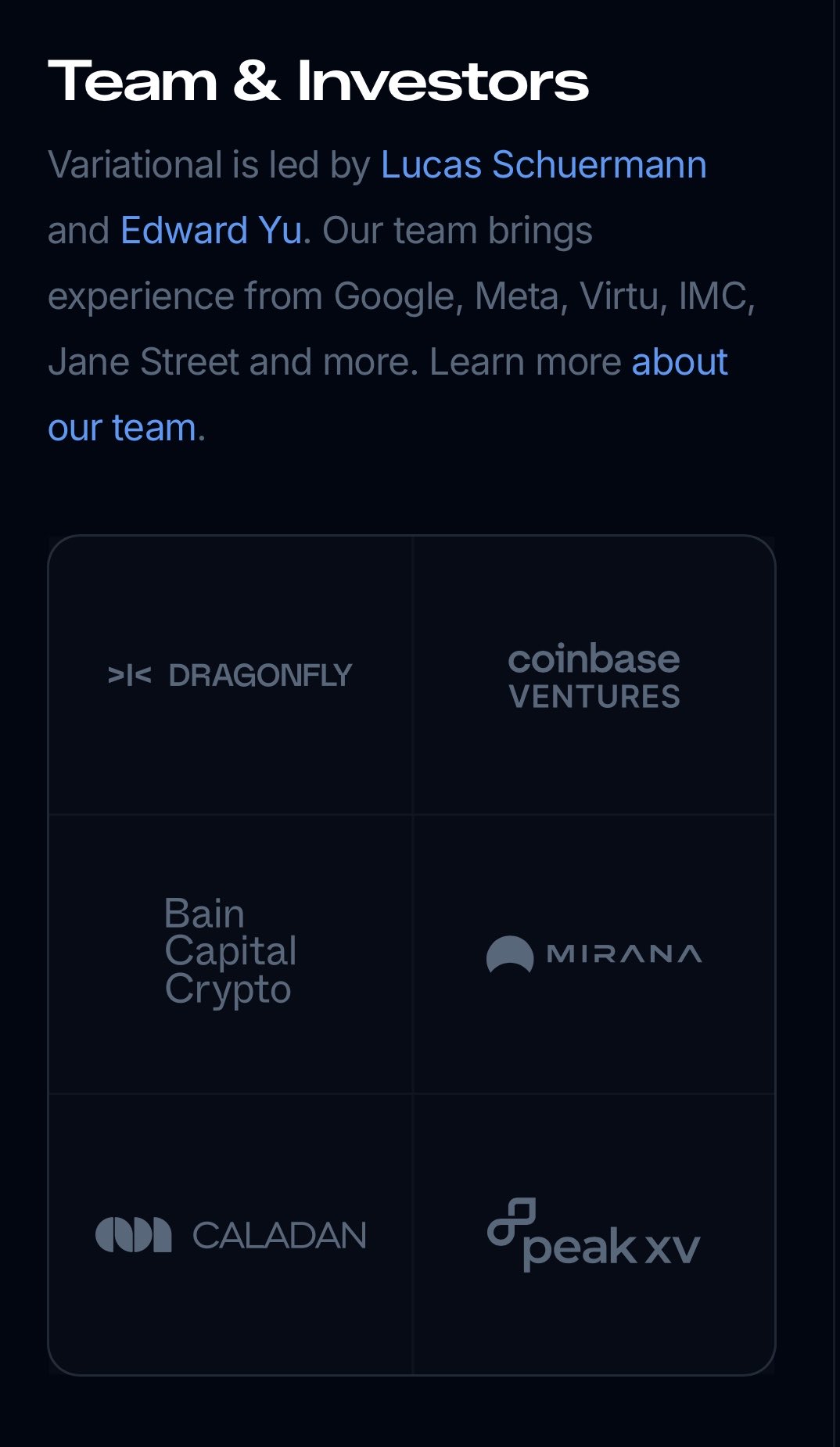Screen dimensions: 840x1447
Task: Click the Caladan rounded emblem icon
Action: click(x=134, y=1235)
